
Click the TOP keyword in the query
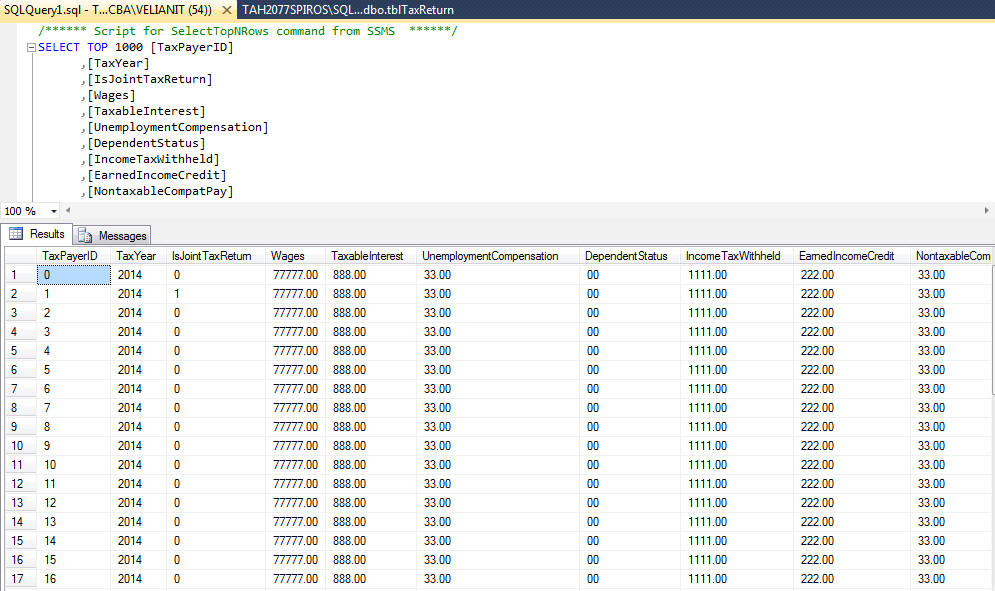coord(98,48)
